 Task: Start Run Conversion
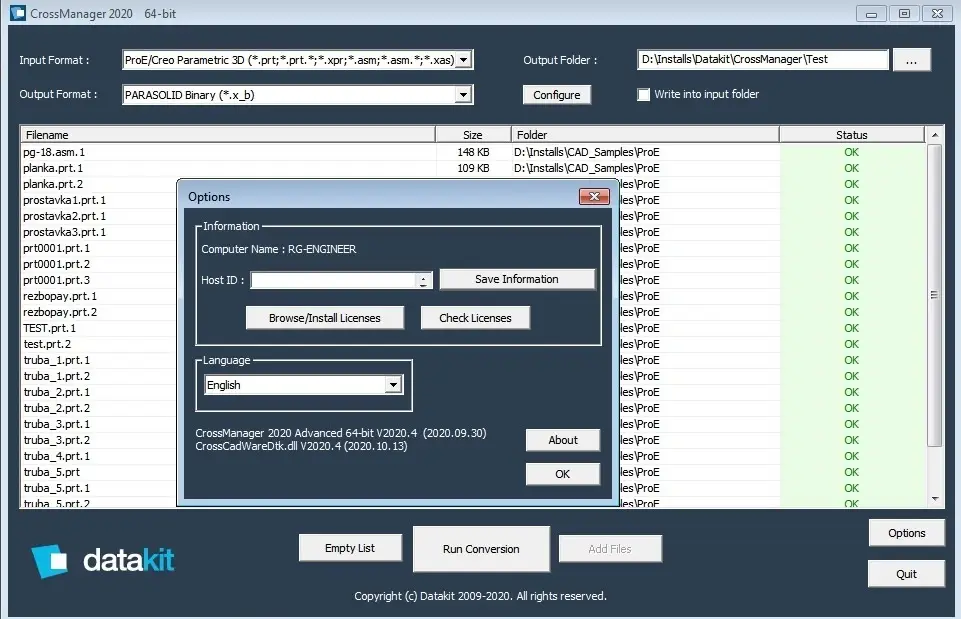(x=481, y=549)
